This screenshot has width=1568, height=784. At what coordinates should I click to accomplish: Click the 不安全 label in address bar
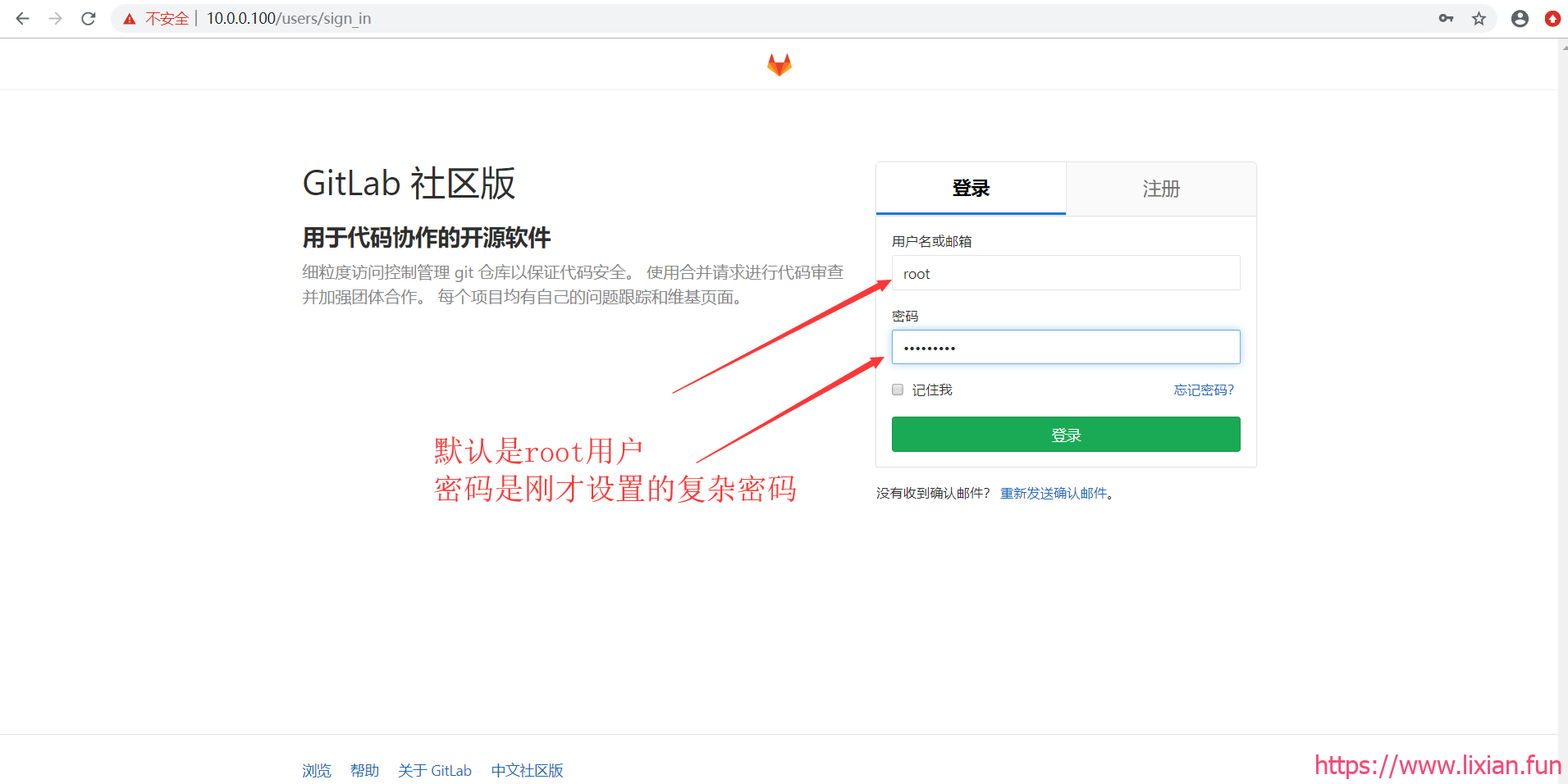tap(167, 18)
